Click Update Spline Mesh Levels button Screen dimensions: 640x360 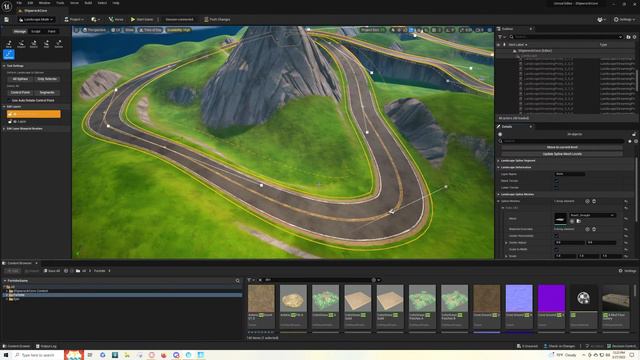[x=562, y=154]
